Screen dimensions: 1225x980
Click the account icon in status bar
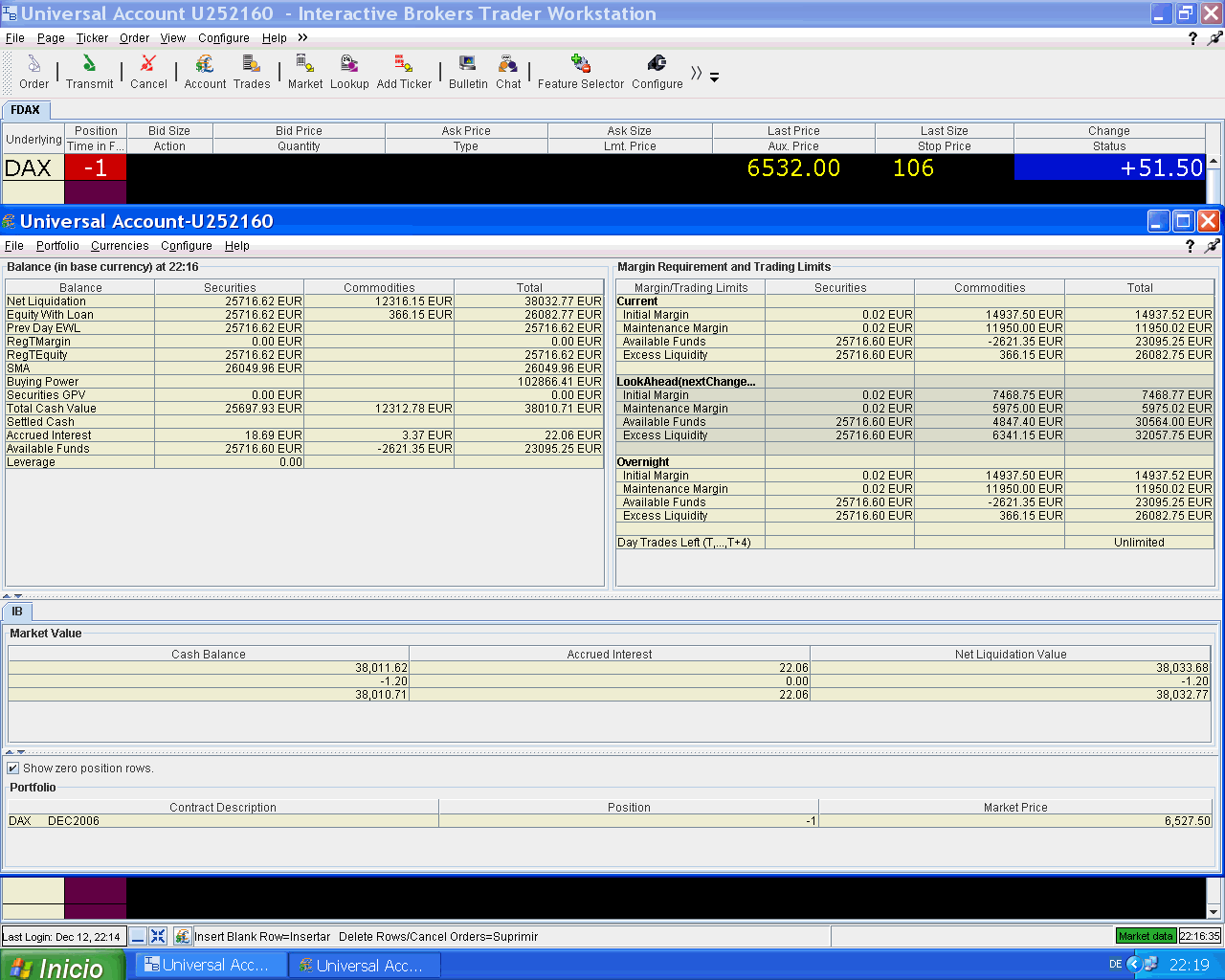[x=182, y=936]
